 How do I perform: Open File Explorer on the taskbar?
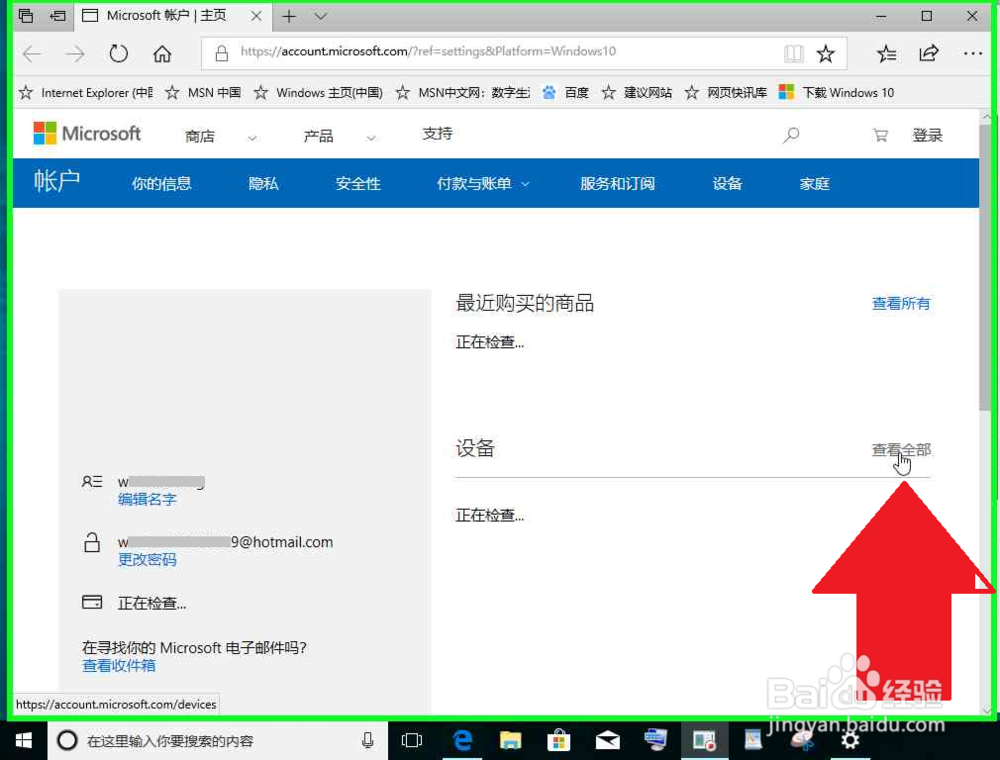point(510,740)
